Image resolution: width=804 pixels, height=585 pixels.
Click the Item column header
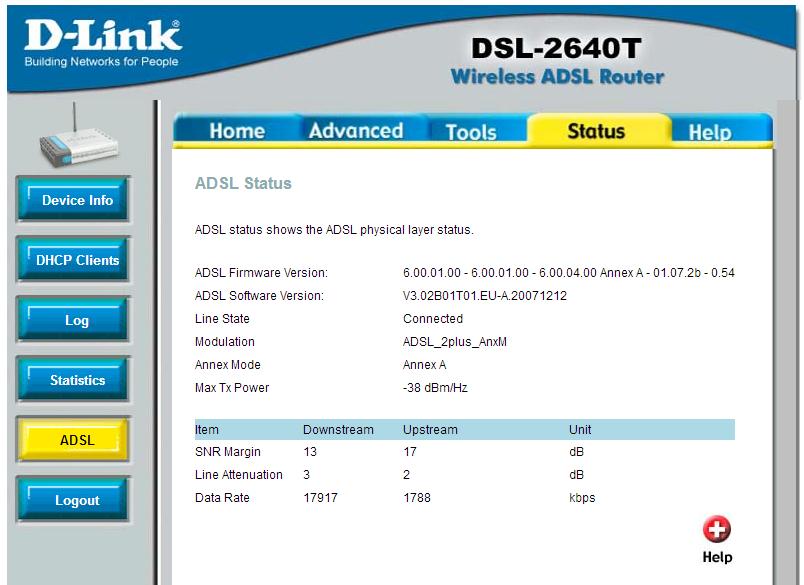coord(207,430)
